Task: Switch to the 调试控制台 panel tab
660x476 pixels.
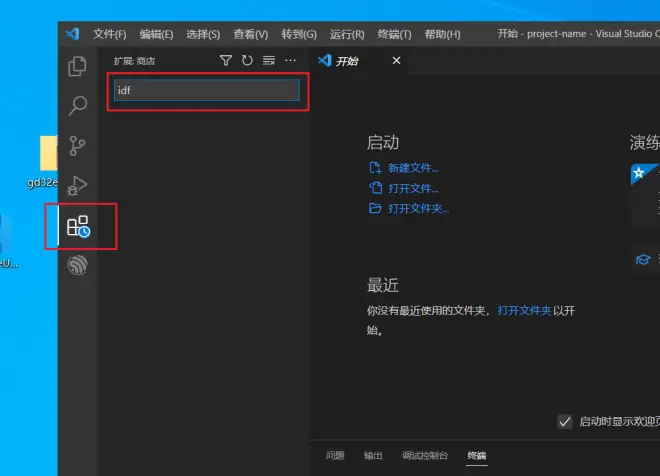Action: [425, 455]
